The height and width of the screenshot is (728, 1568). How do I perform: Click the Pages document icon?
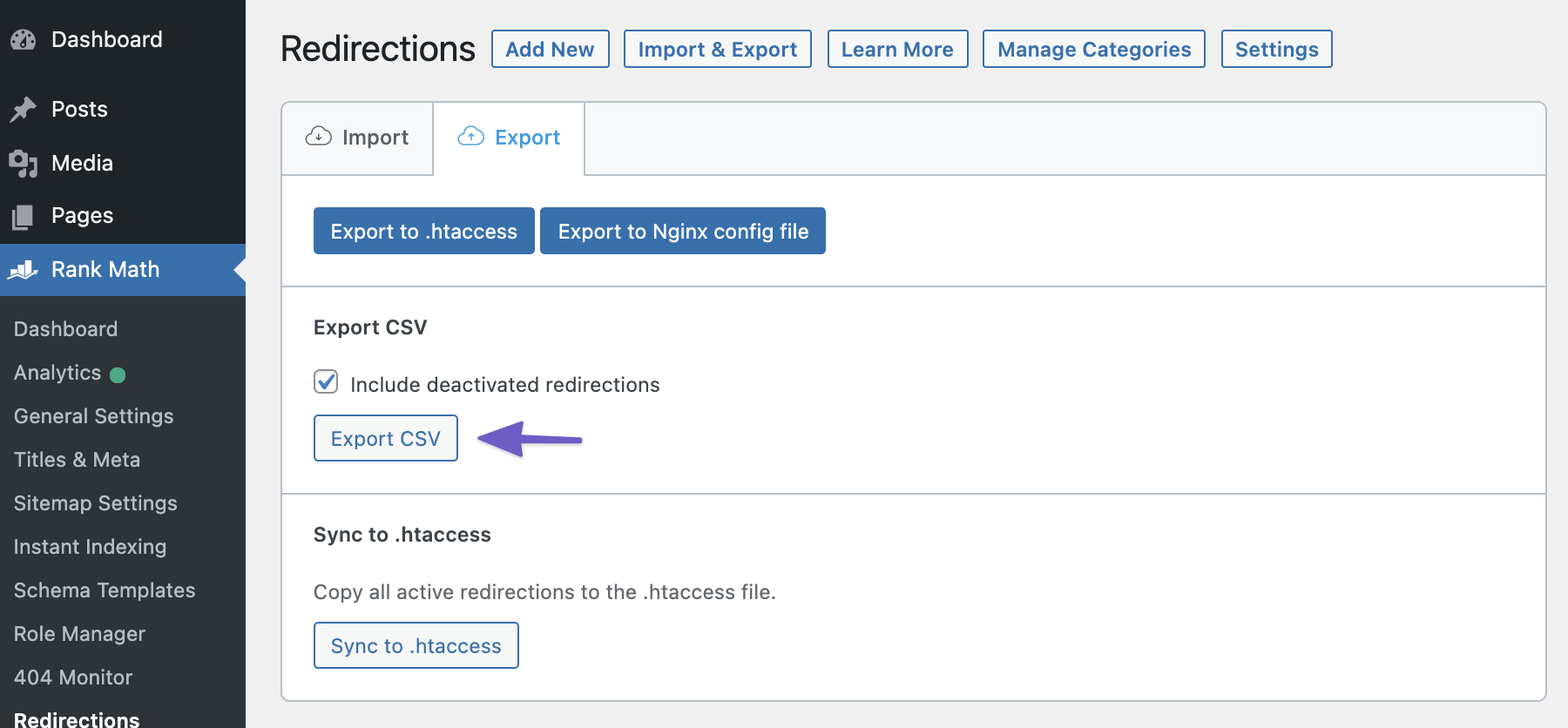coord(23,216)
